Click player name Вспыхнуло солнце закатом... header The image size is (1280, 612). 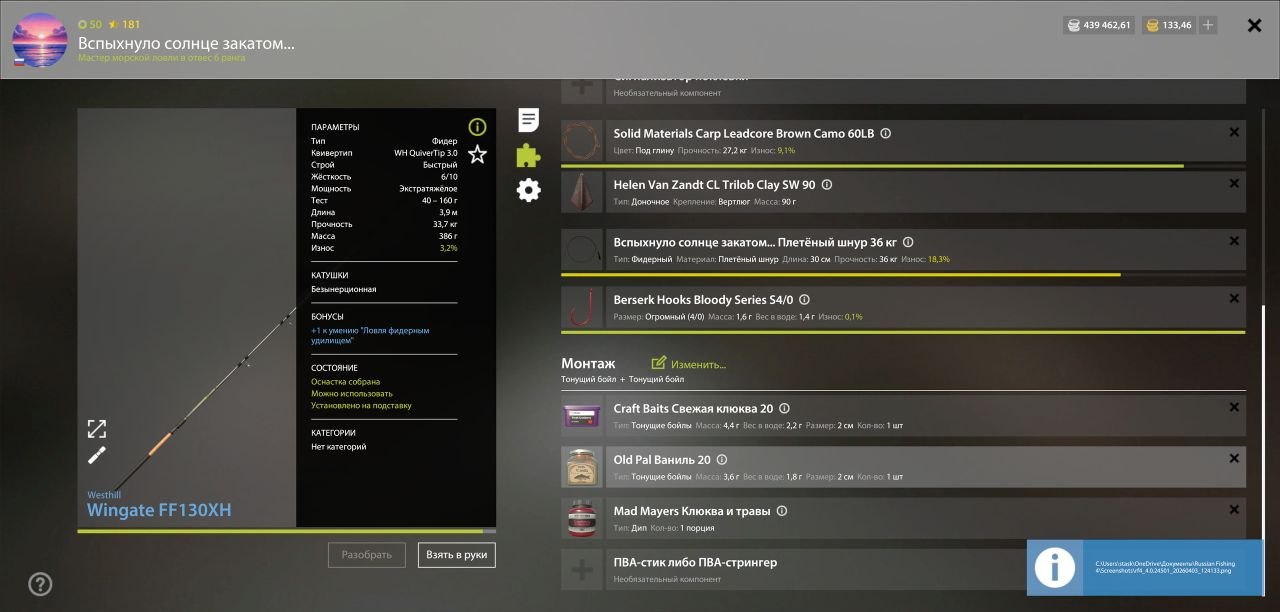tap(186, 43)
